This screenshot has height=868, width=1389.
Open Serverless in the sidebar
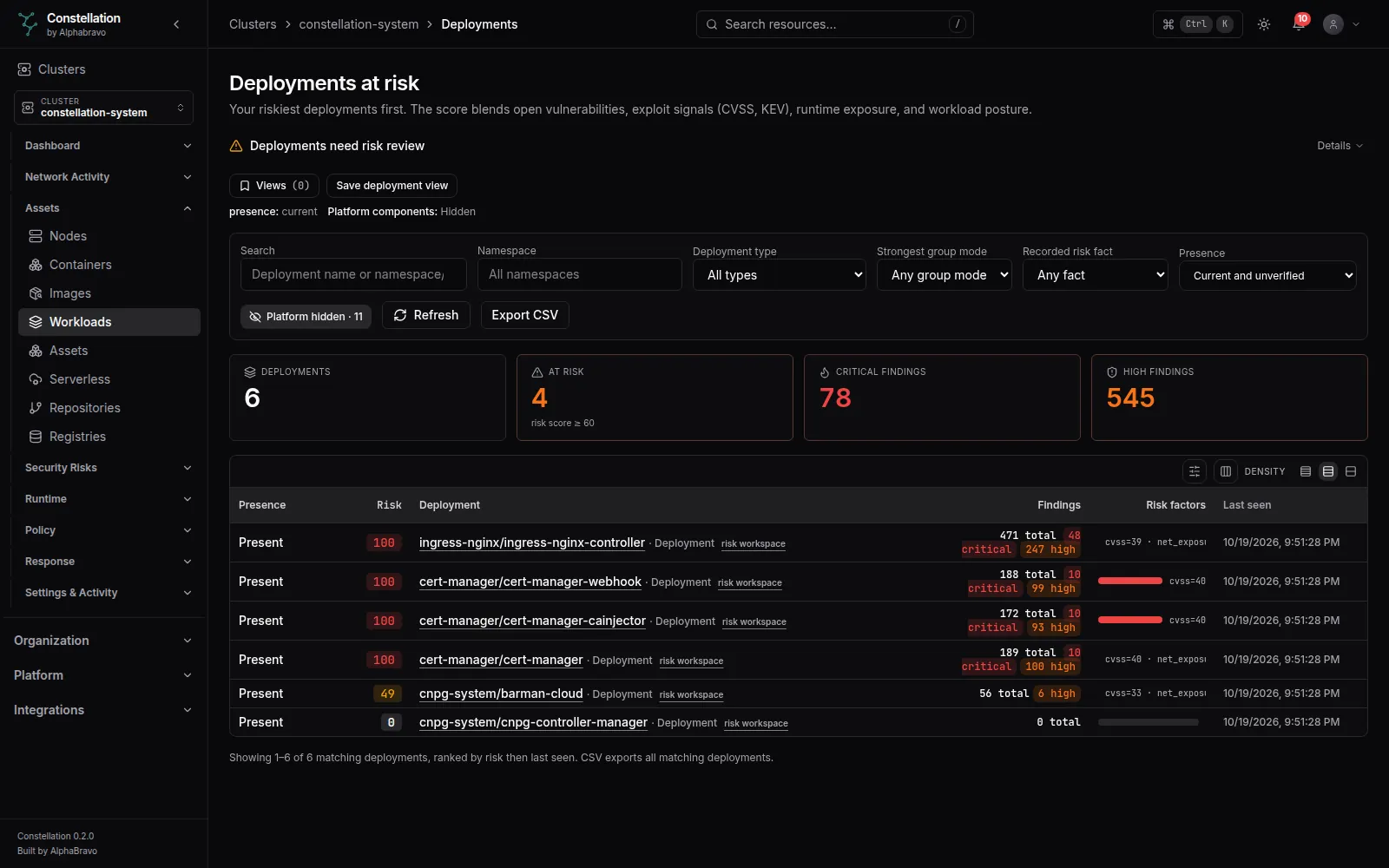coord(109,379)
